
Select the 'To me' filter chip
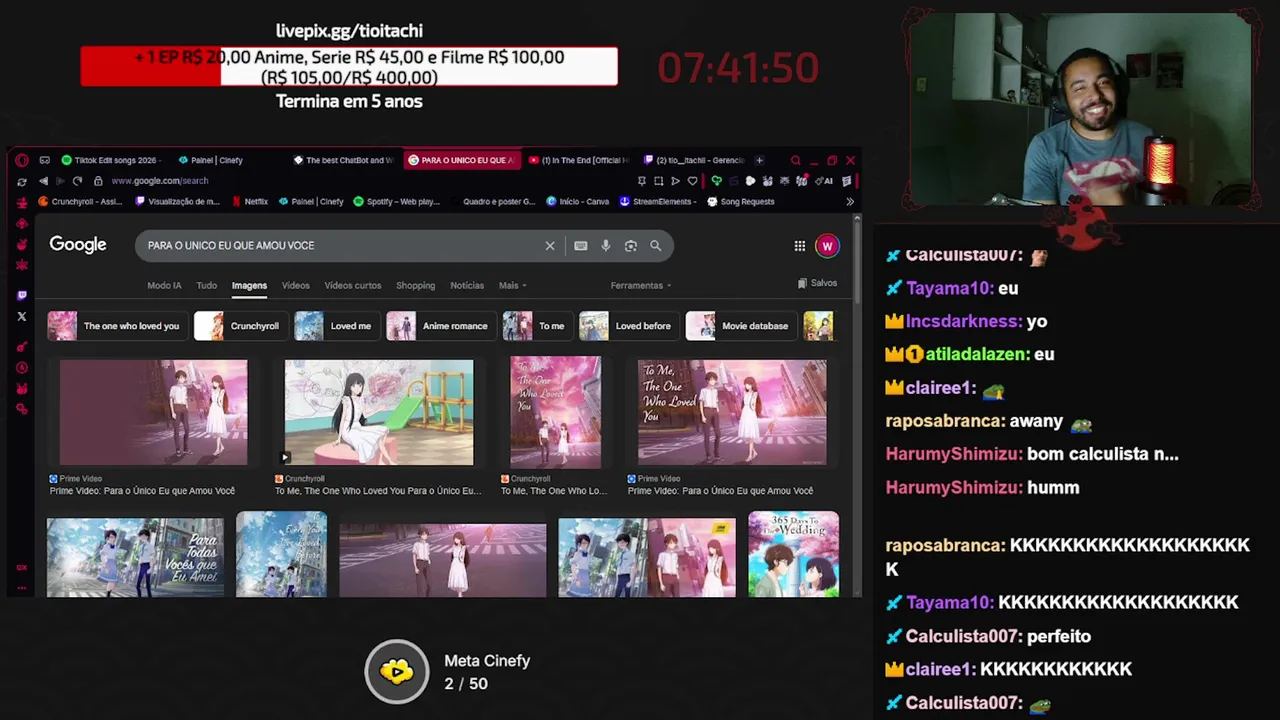[x=537, y=326]
